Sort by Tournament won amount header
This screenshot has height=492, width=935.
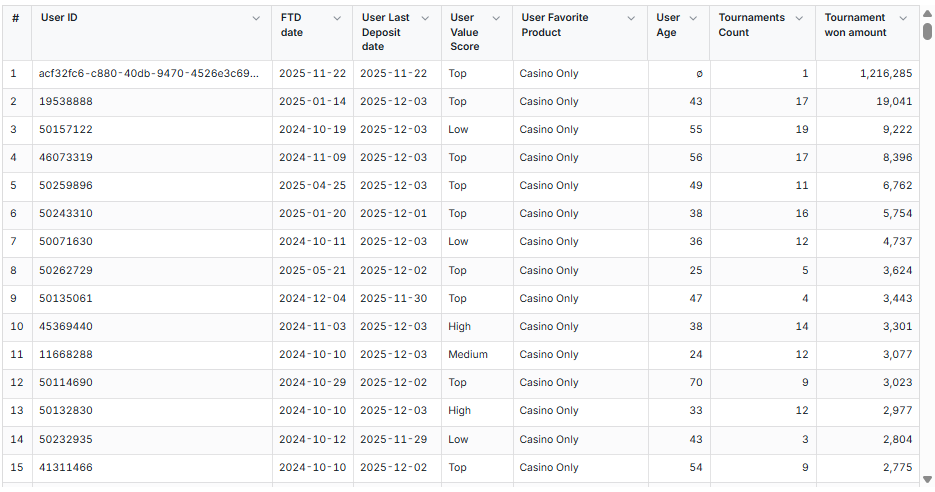855,25
